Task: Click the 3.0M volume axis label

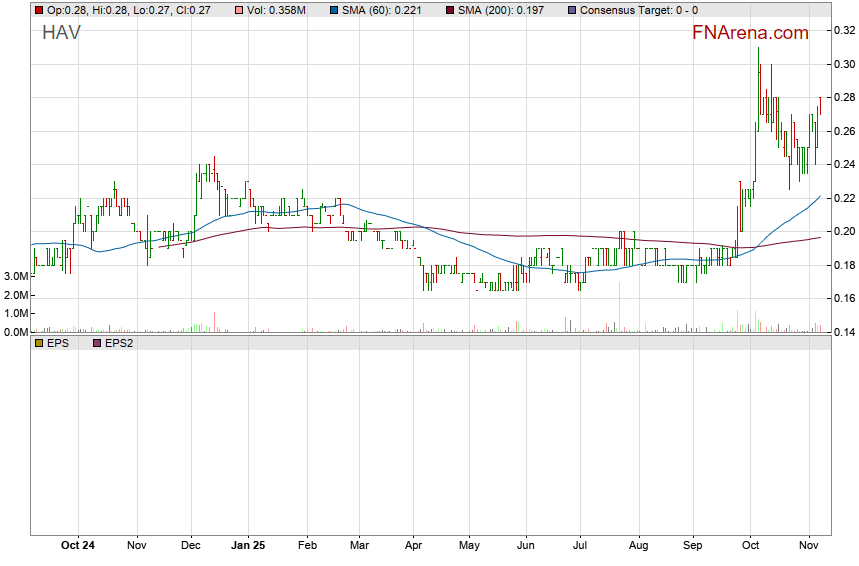Action: (x=16, y=276)
